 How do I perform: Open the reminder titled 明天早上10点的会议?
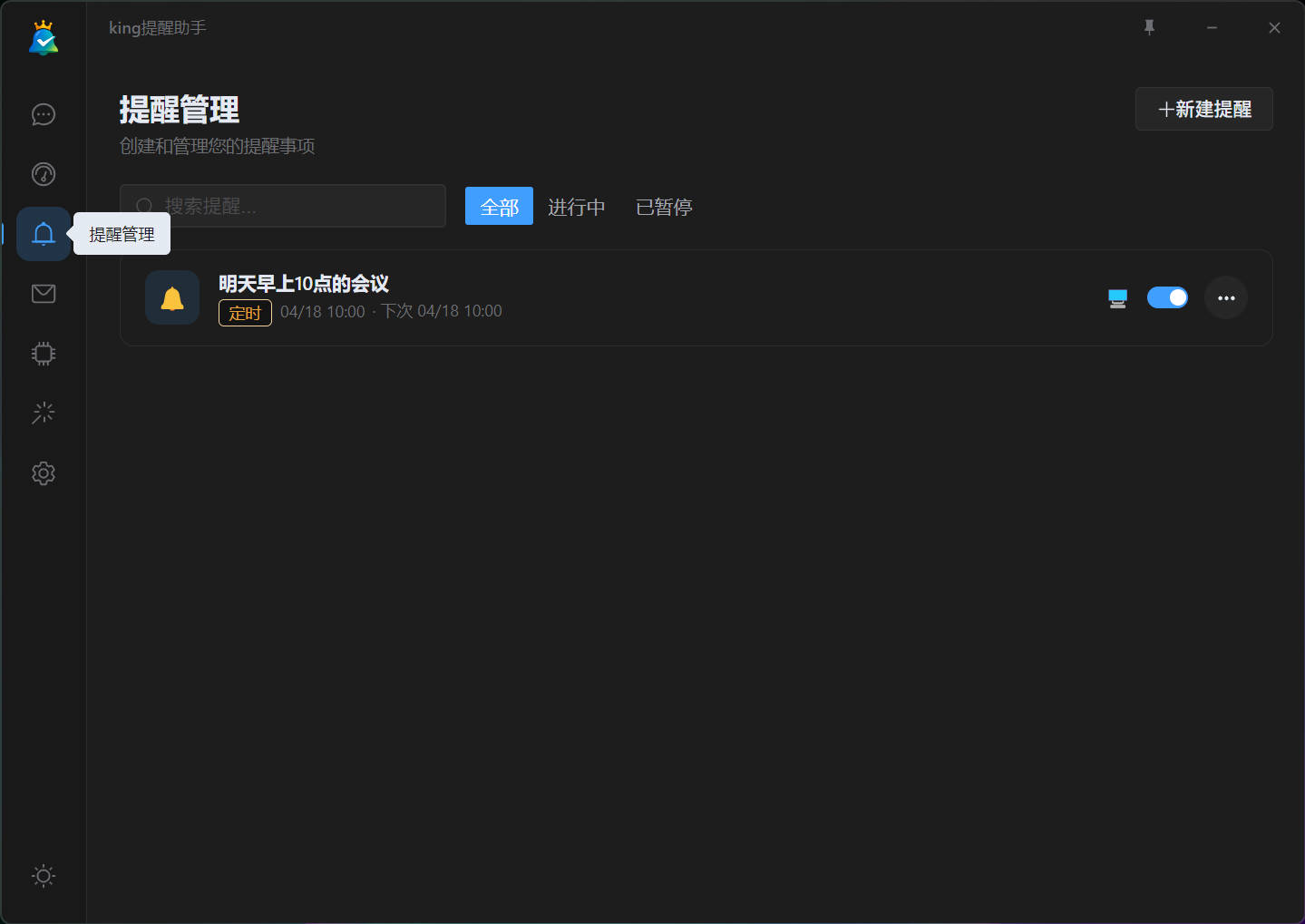(305, 283)
